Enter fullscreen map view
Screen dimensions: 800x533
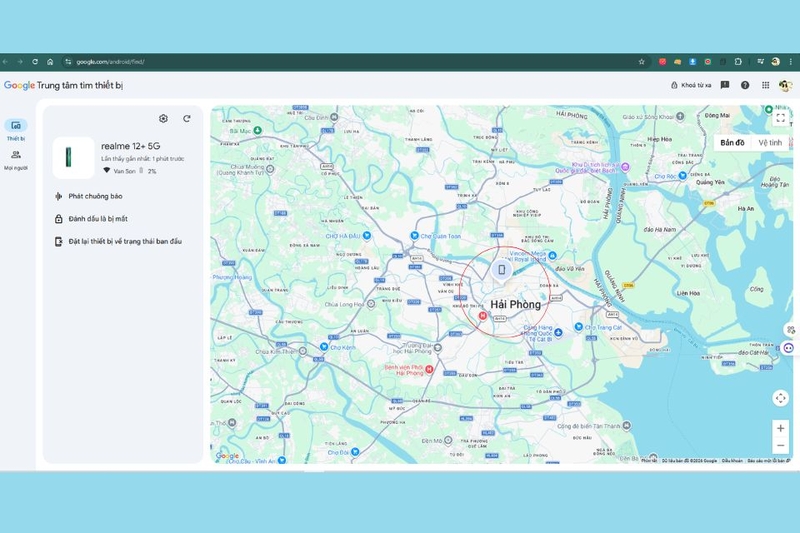click(x=780, y=118)
